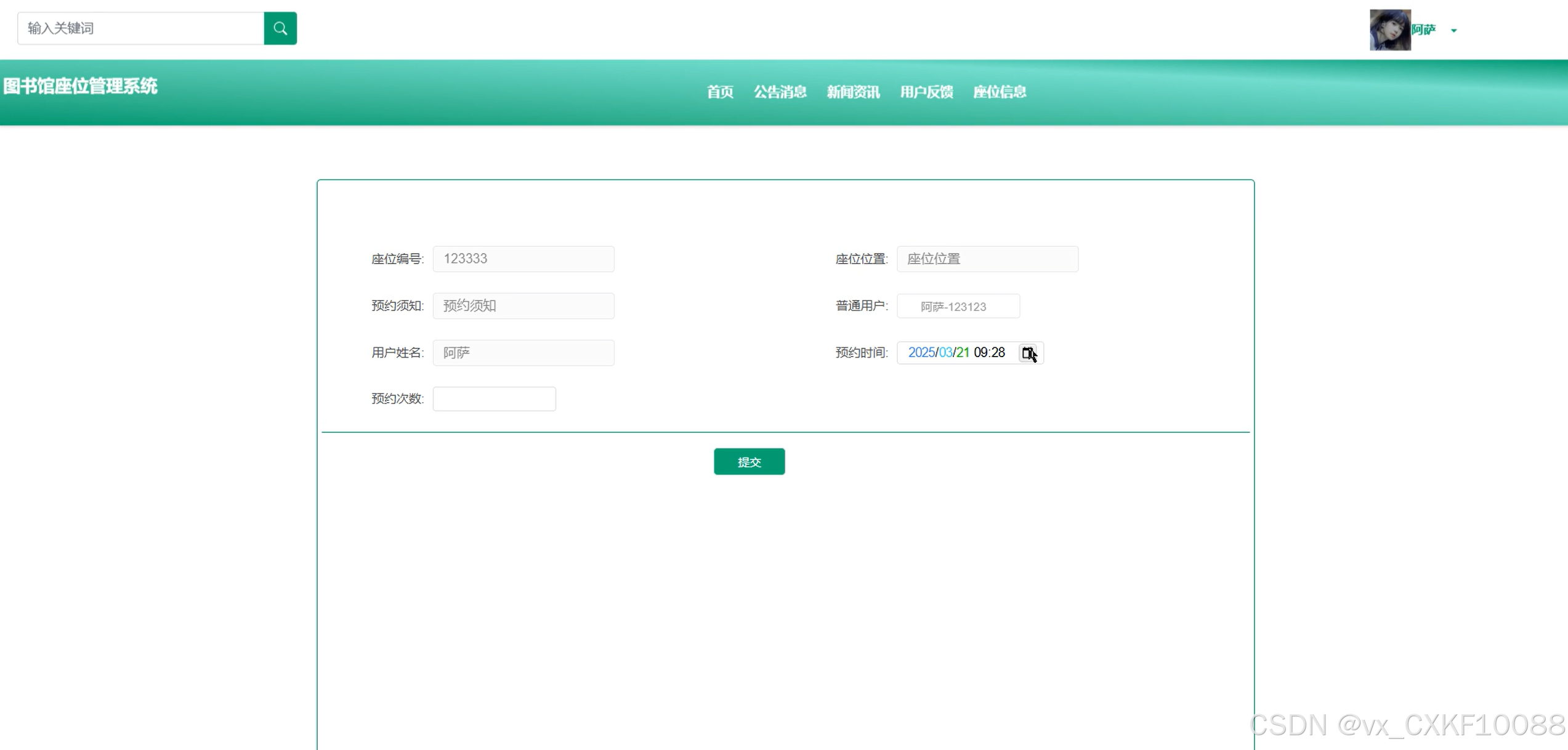Click the 预约须知 field
This screenshot has height=750, width=1568.
[523, 306]
